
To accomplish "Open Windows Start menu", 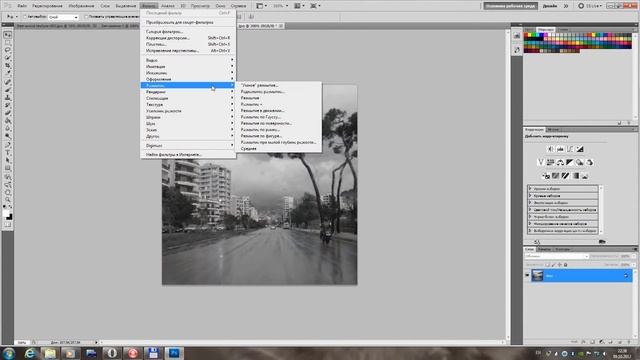I will click(x=9, y=353).
